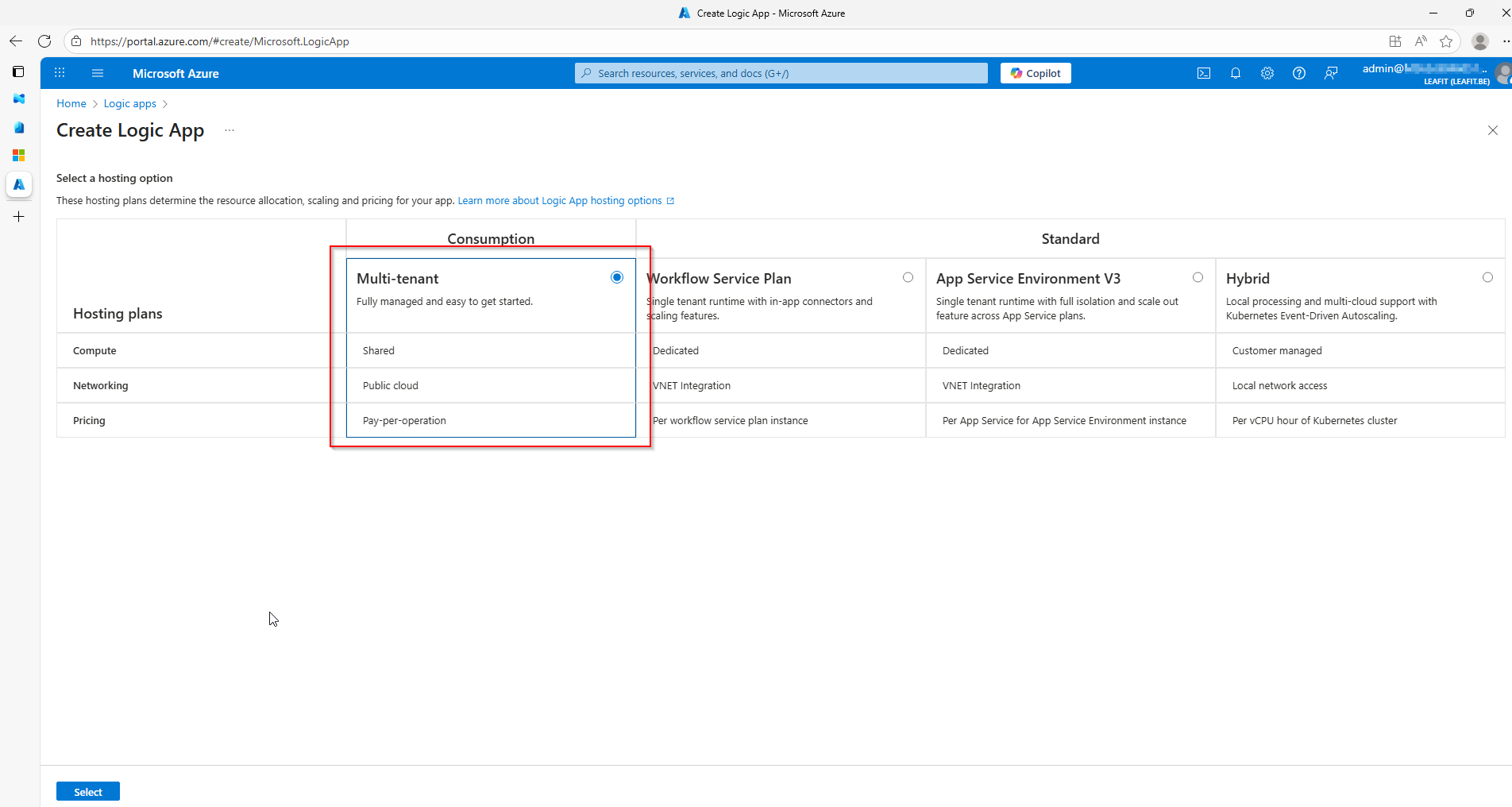
Task: Click Standard column header
Action: 1070,238
